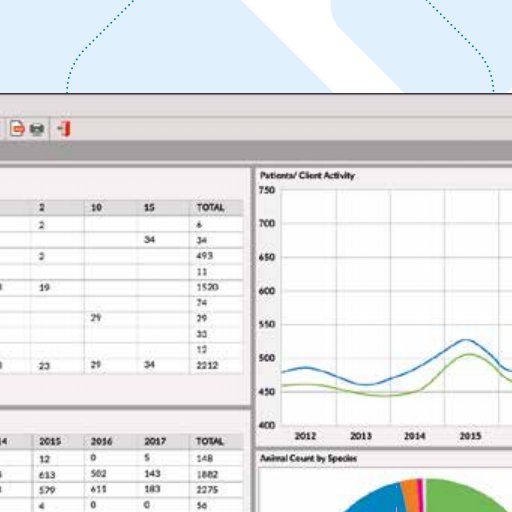Click the export document icon in toolbar
Screen dimensions: 512x512
pyautogui.click(x=17, y=129)
